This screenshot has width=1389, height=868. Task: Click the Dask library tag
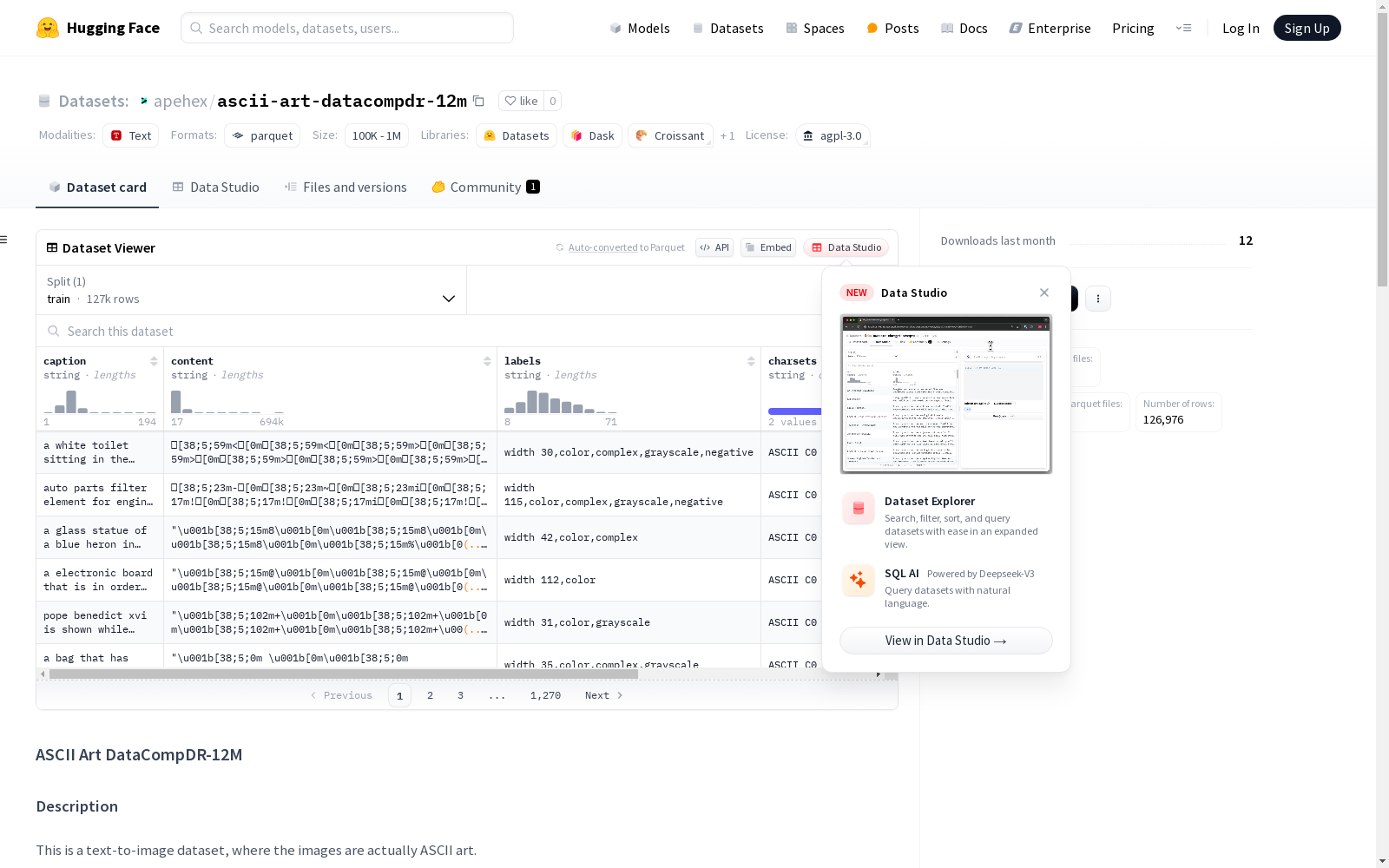click(x=593, y=135)
